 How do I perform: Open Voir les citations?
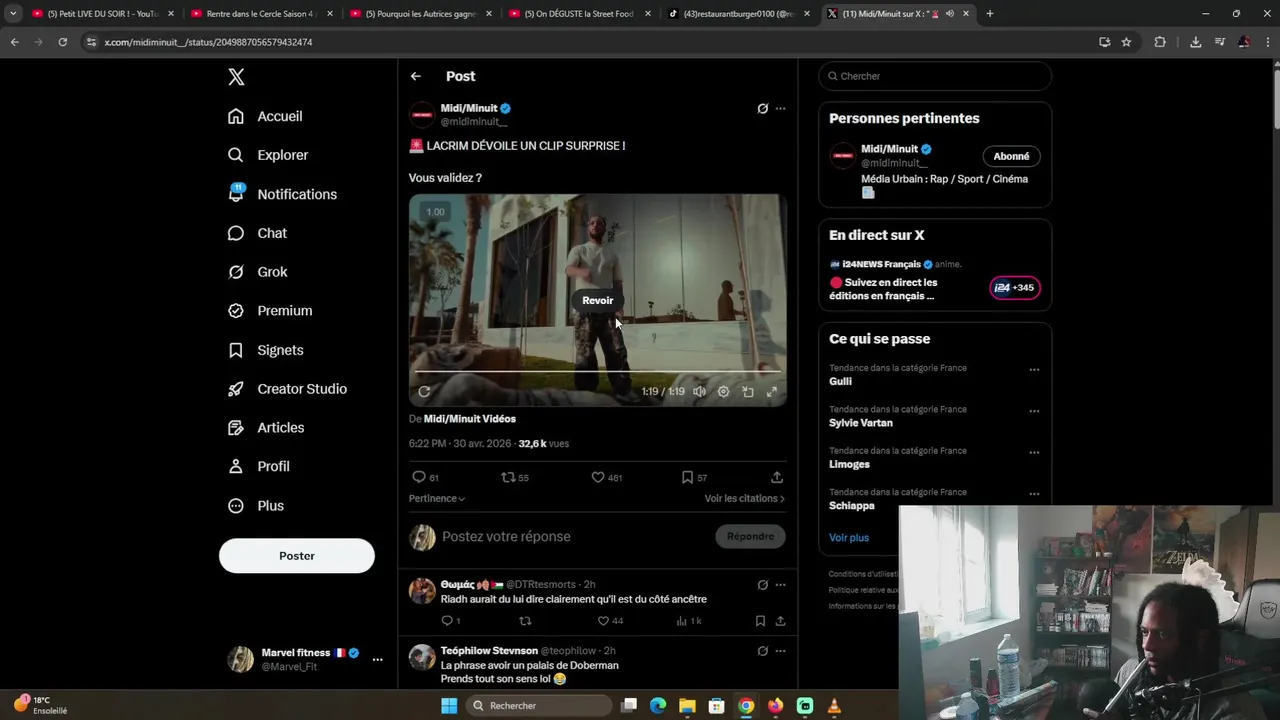[x=745, y=498]
